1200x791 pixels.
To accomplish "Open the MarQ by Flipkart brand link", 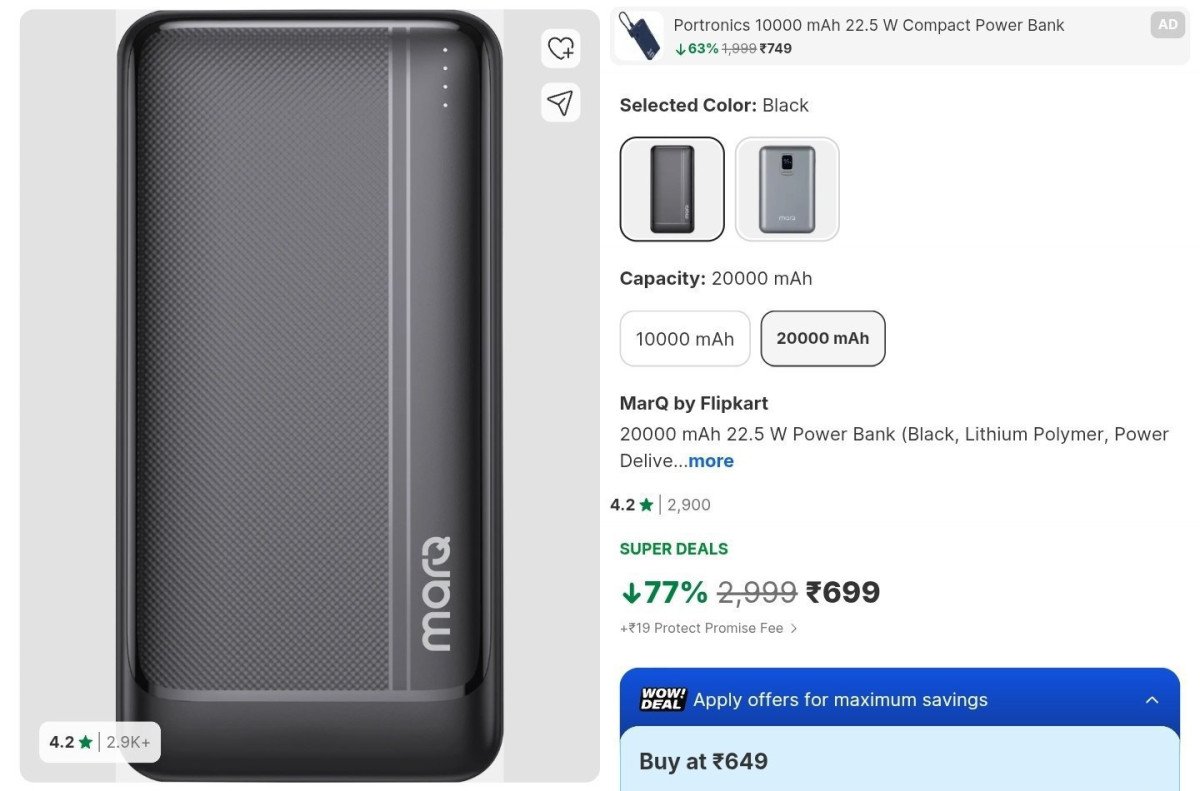I will click(694, 404).
